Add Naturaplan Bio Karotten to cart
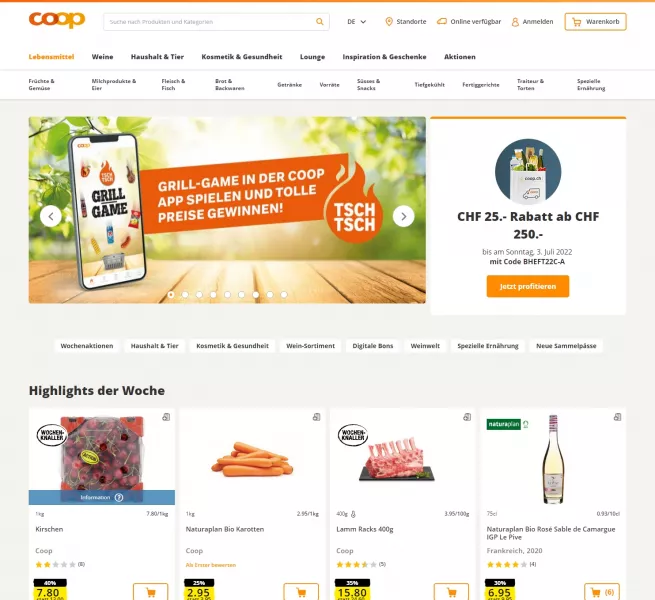The width and height of the screenshot is (655, 600). pos(301,592)
